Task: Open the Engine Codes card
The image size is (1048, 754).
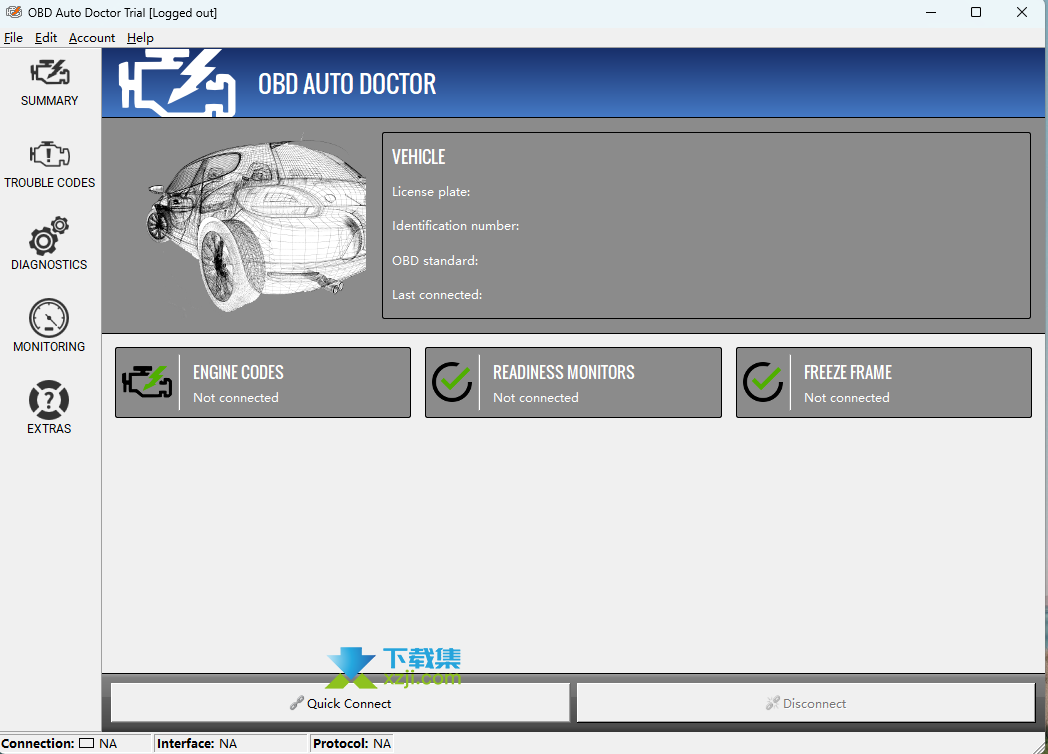Action: pyautogui.click(x=263, y=382)
